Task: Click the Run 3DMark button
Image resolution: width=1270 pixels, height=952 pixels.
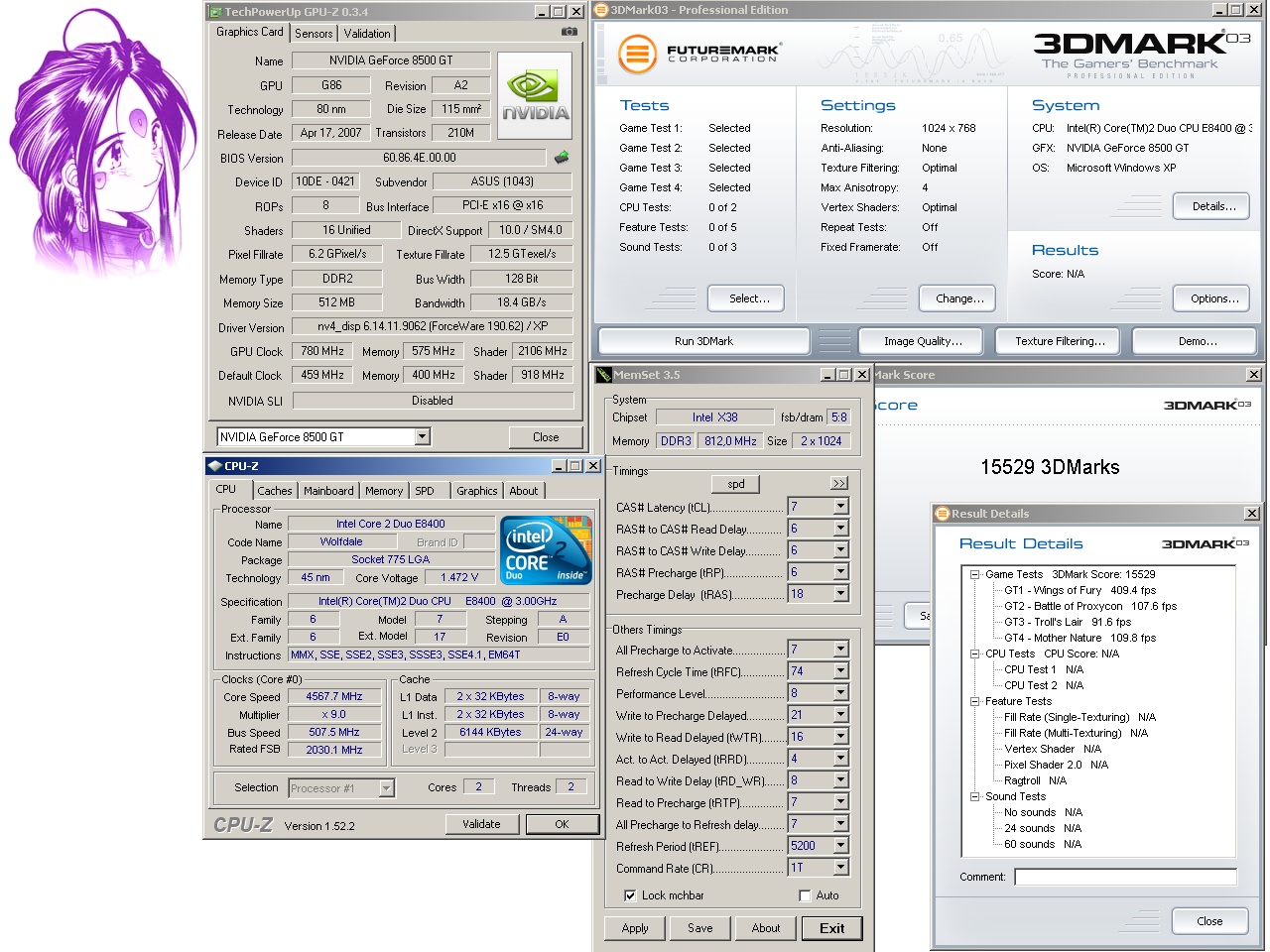Action: coord(704,341)
